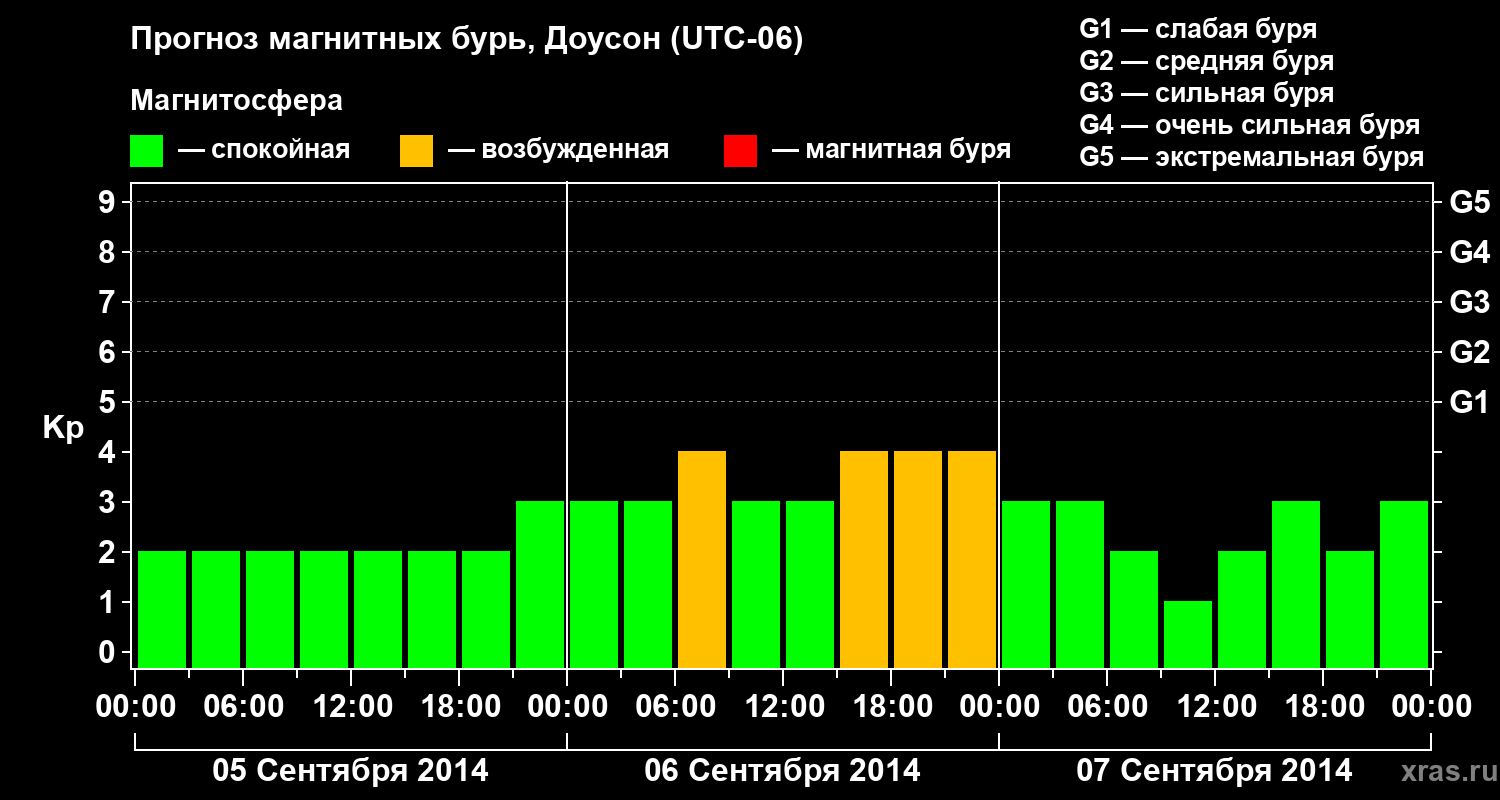This screenshot has width=1500, height=800.
Task: Click the green 'спокойная' legend swatch
Action: pos(146,151)
